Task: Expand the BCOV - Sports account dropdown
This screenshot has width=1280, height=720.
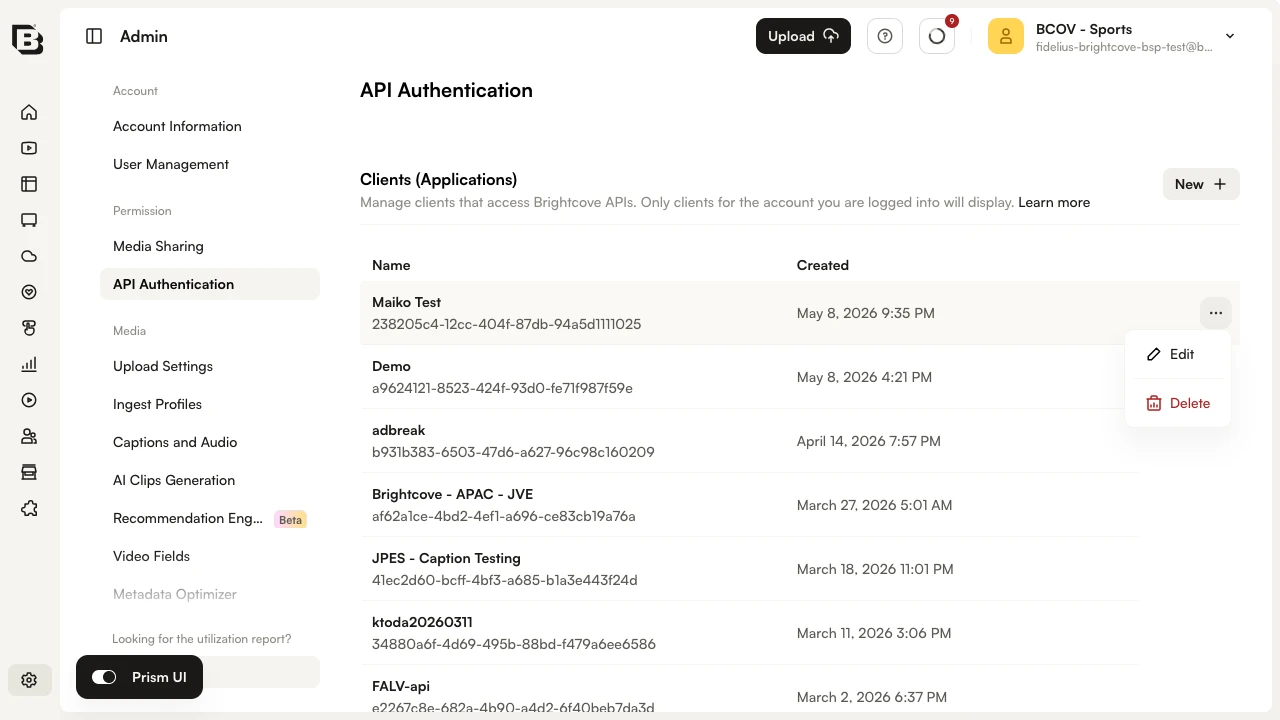Action: point(1230,36)
